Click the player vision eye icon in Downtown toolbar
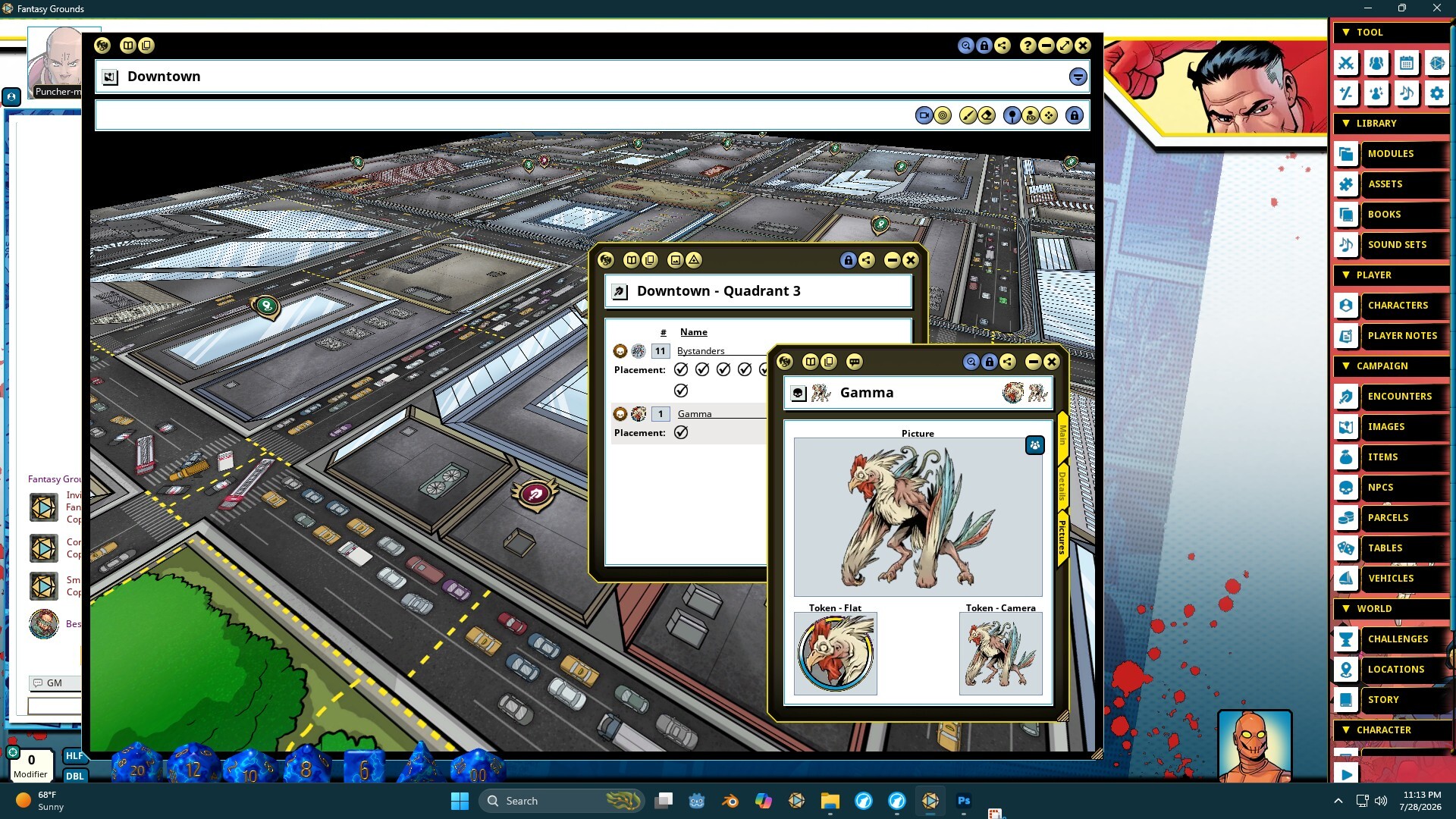This screenshot has height=819, width=1456. coord(1030,115)
